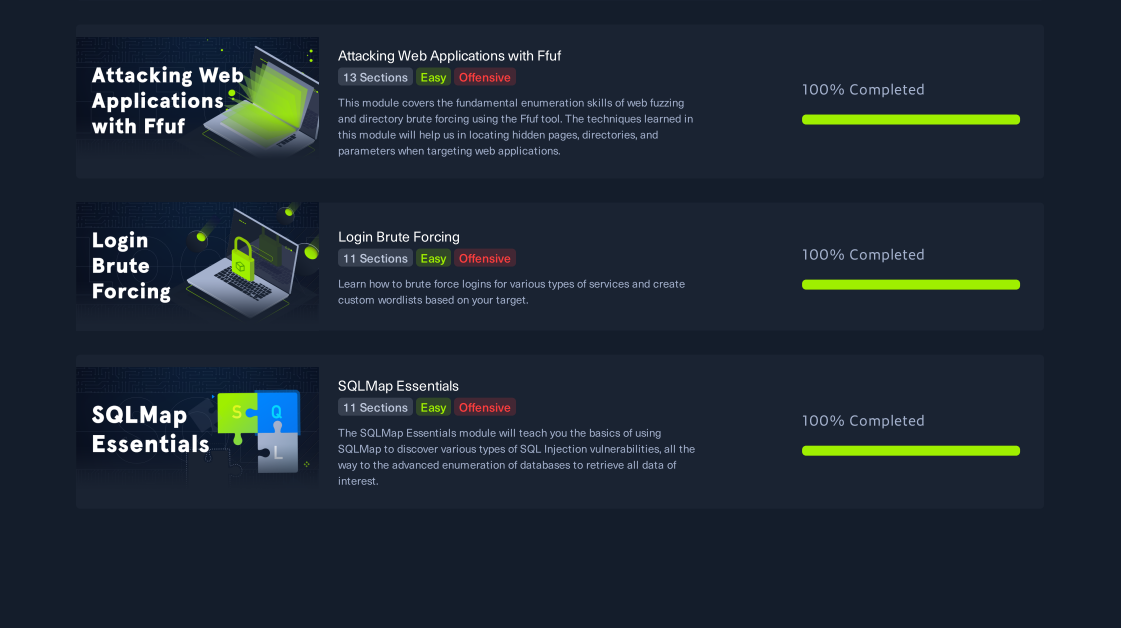Click the Ffuf module's green progress bar
The image size is (1121, 628).
(x=911, y=119)
